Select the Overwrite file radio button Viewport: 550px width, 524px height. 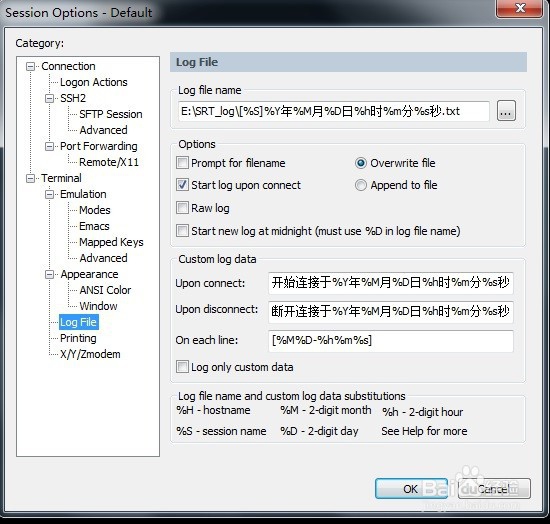pos(361,163)
